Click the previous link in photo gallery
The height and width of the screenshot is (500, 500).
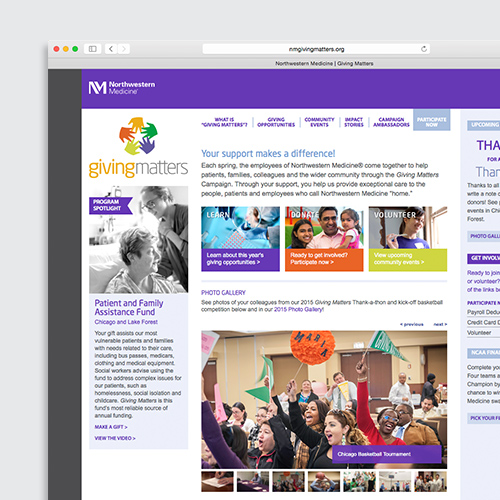412,324
